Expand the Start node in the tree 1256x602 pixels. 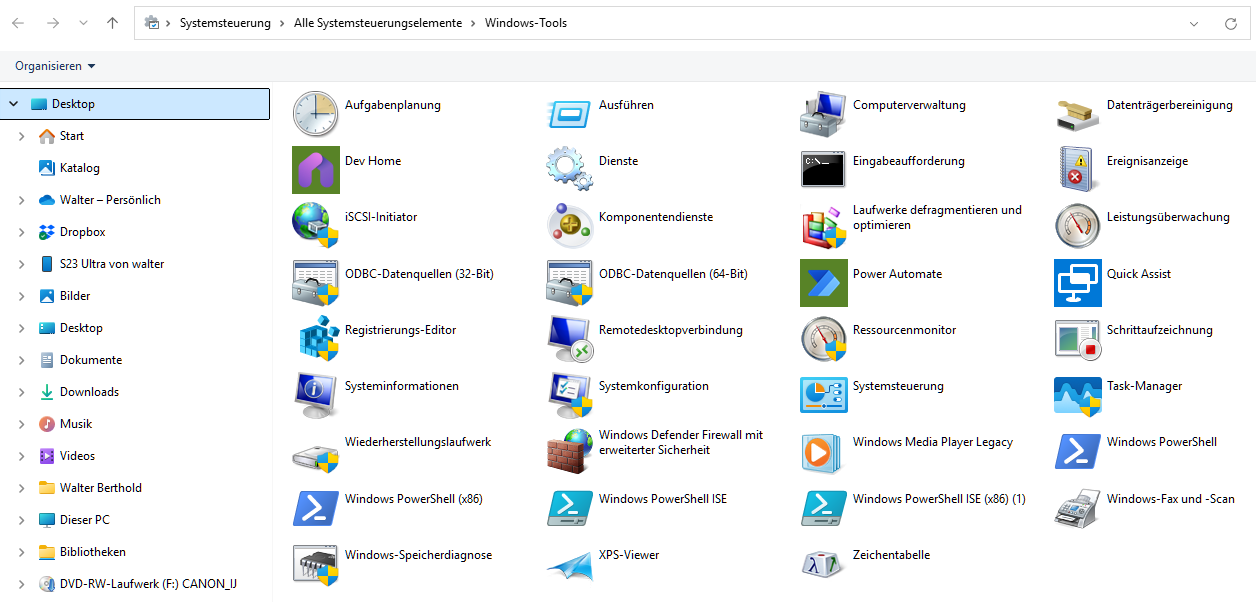click(21, 136)
